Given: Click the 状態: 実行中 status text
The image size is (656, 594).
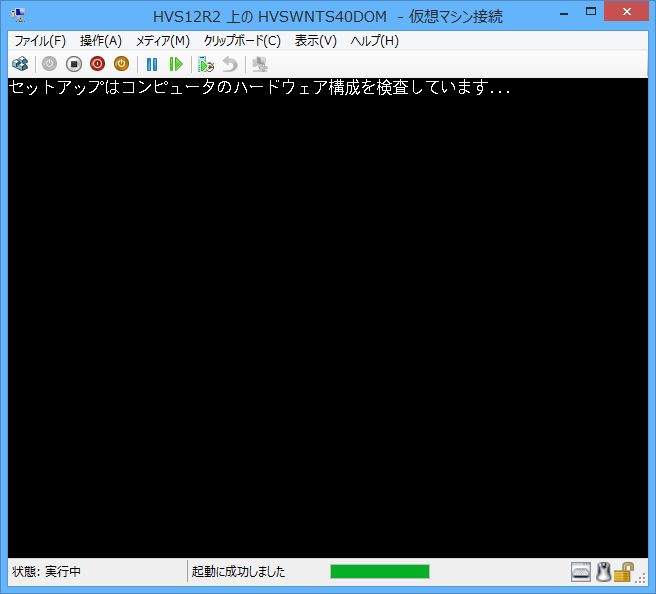Looking at the screenshot, I should point(46,571).
